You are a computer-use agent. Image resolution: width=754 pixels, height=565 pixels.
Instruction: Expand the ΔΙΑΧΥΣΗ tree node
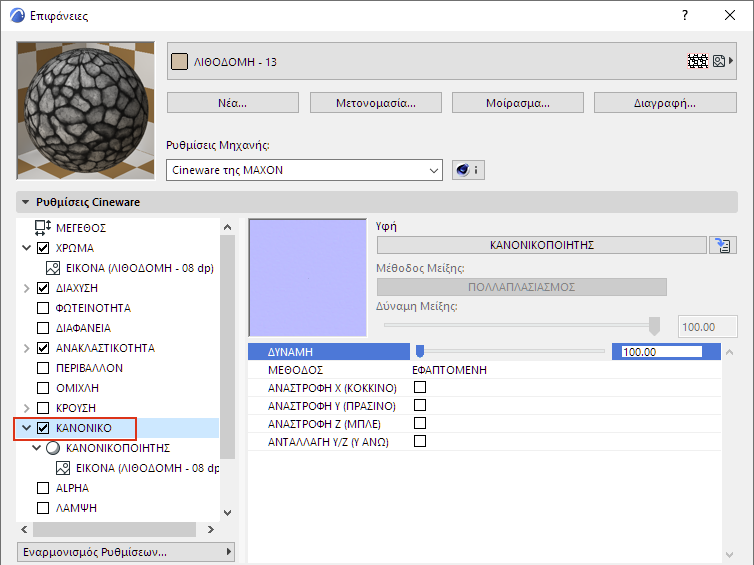click(x=26, y=288)
